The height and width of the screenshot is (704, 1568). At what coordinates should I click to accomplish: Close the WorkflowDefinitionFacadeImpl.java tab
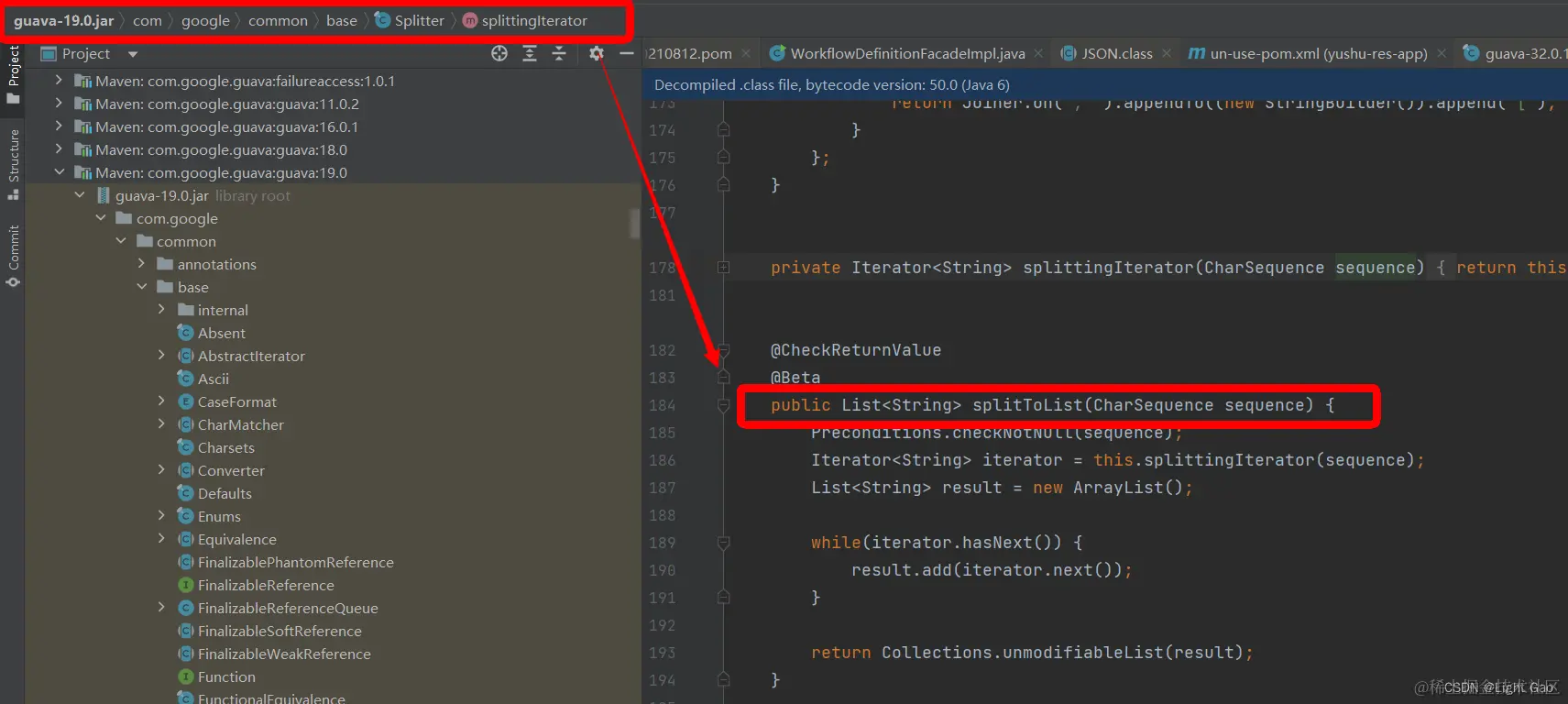tap(1038, 53)
